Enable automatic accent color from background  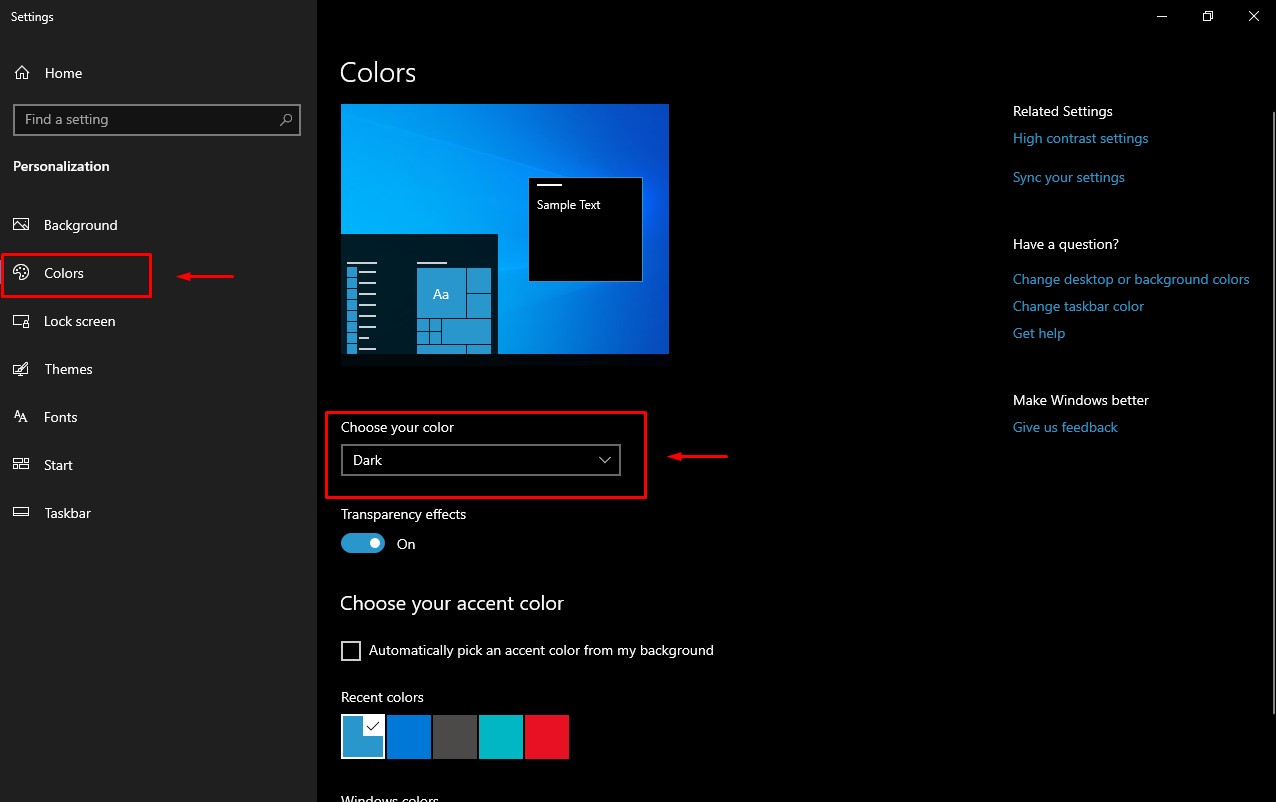(x=350, y=650)
